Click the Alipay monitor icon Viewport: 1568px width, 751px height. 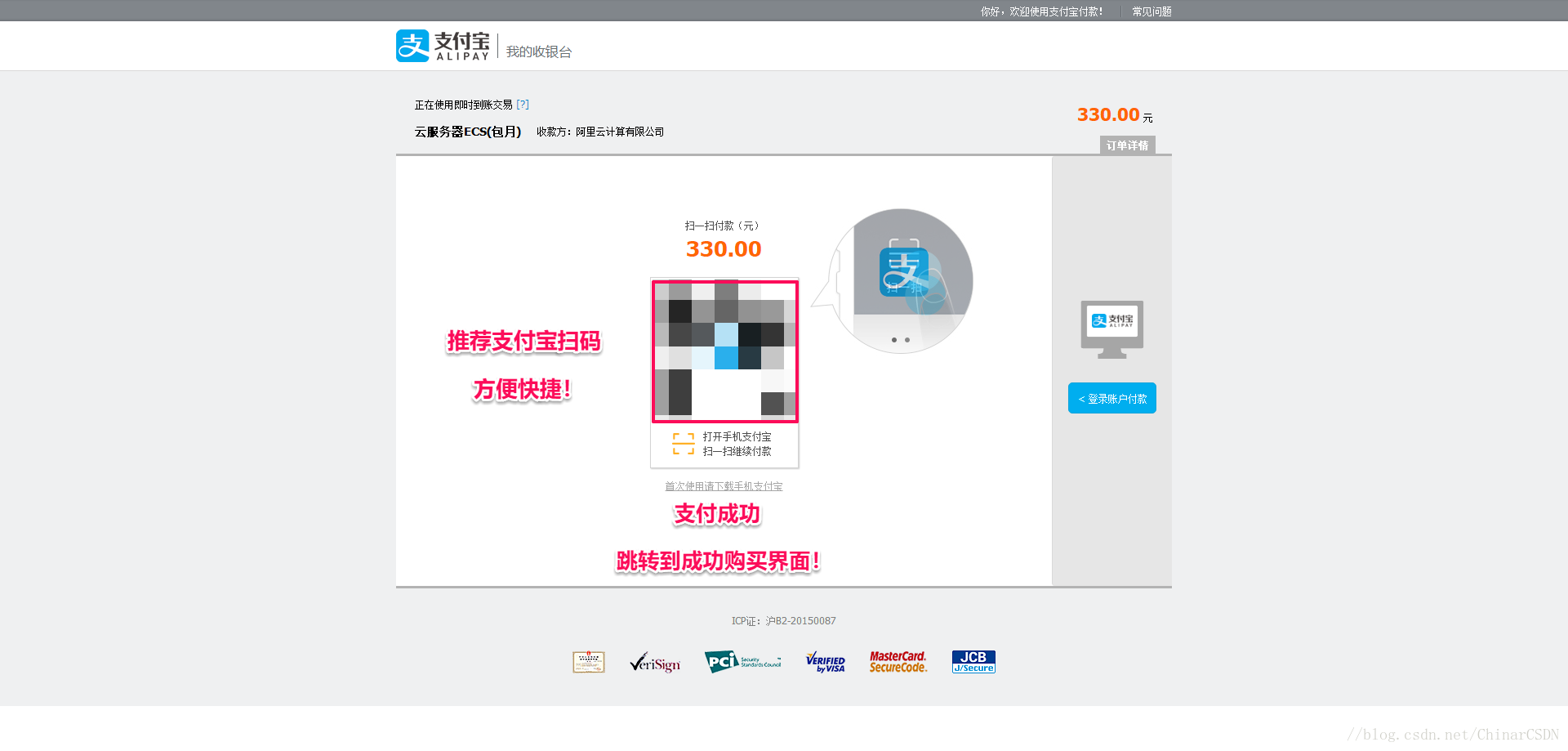(x=1112, y=329)
